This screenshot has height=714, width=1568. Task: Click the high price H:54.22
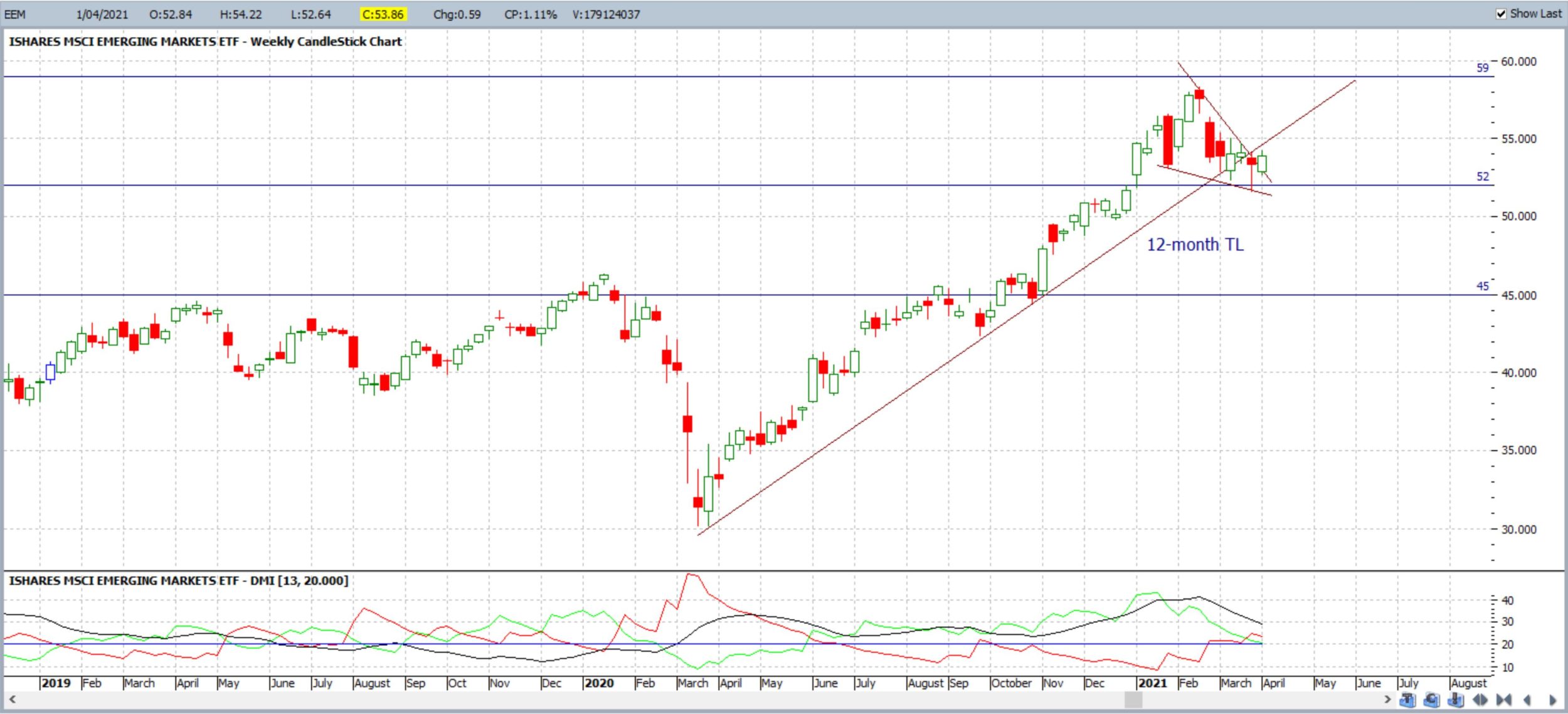pos(241,14)
